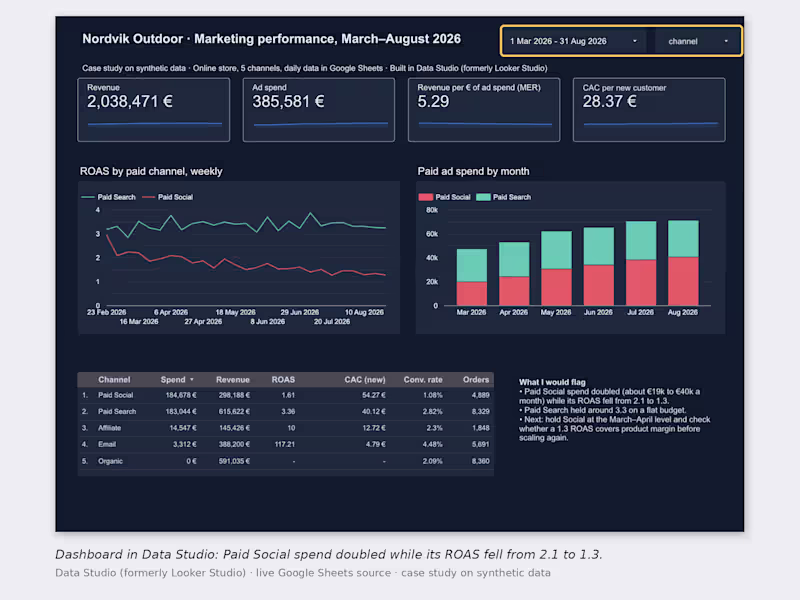Select the Paid Social row in table
This screenshot has width=800, height=600.
(286, 395)
